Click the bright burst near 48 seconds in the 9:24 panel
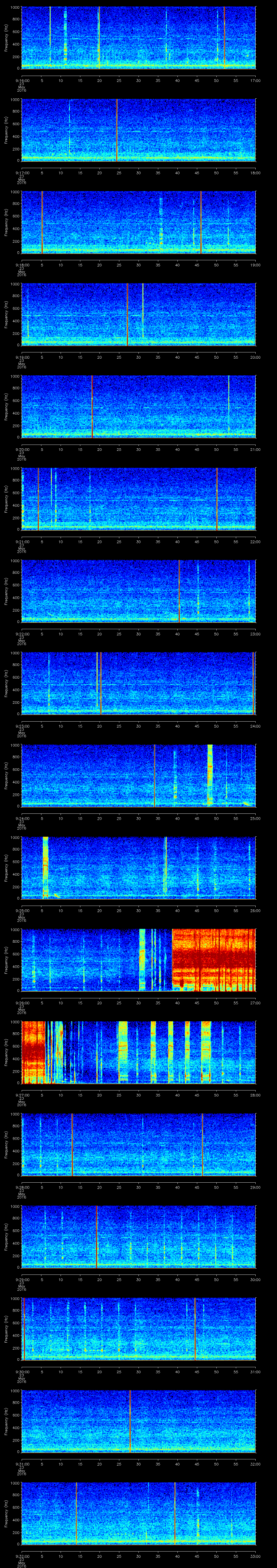 210,775
